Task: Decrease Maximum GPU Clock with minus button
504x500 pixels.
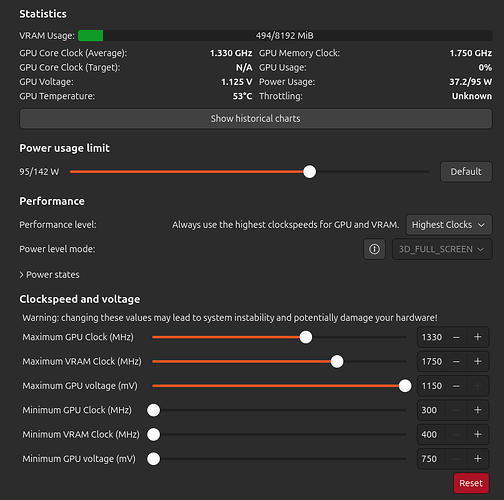Action: [x=456, y=337]
